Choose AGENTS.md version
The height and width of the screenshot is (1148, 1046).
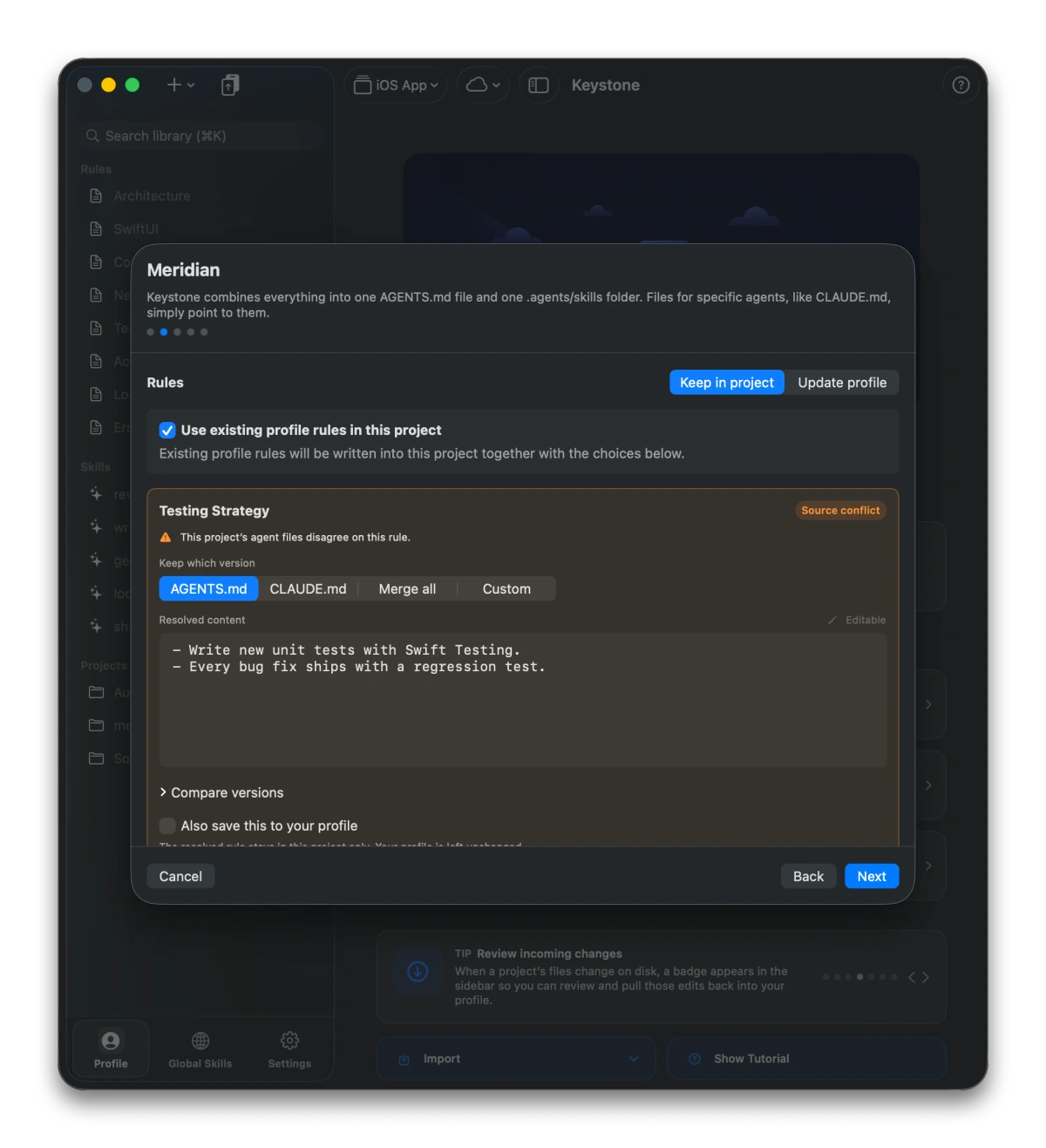tap(208, 589)
